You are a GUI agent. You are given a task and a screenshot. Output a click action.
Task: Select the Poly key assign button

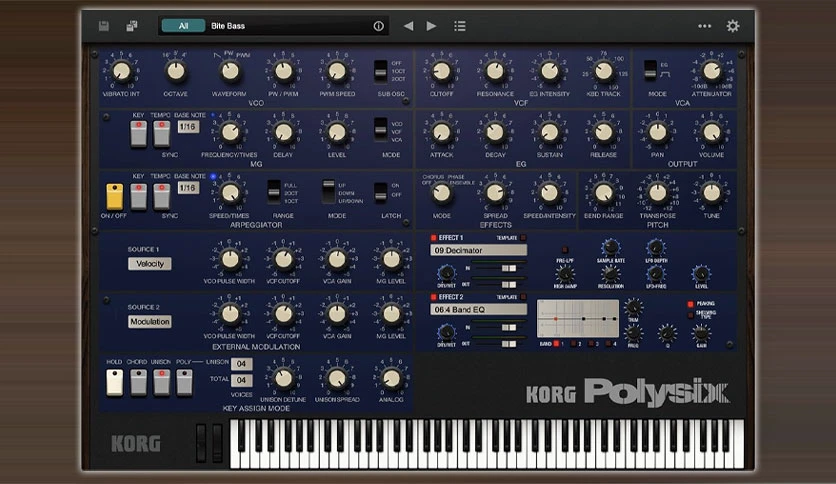[x=184, y=383]
